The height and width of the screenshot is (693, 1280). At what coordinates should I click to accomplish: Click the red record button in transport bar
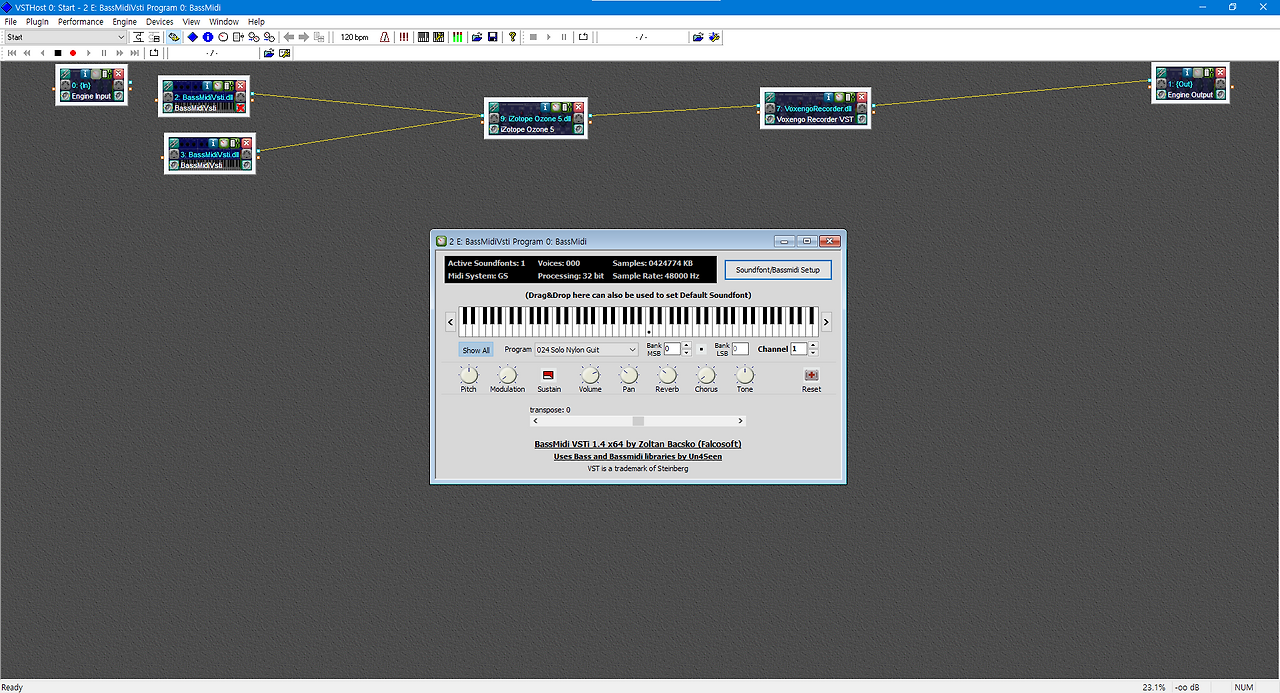click(x=73, y=53)
